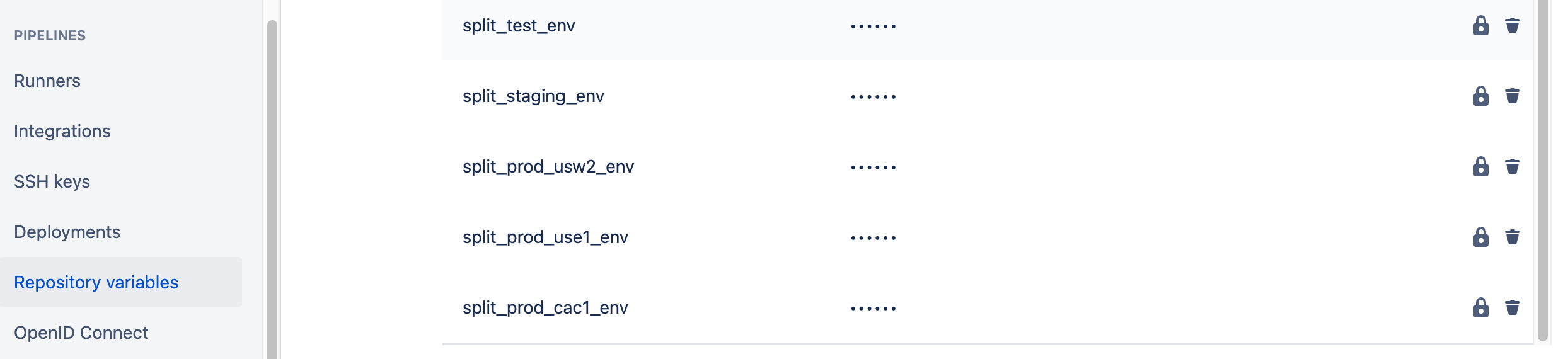Click the main page vertical scrollbar

coord(1543,170)
